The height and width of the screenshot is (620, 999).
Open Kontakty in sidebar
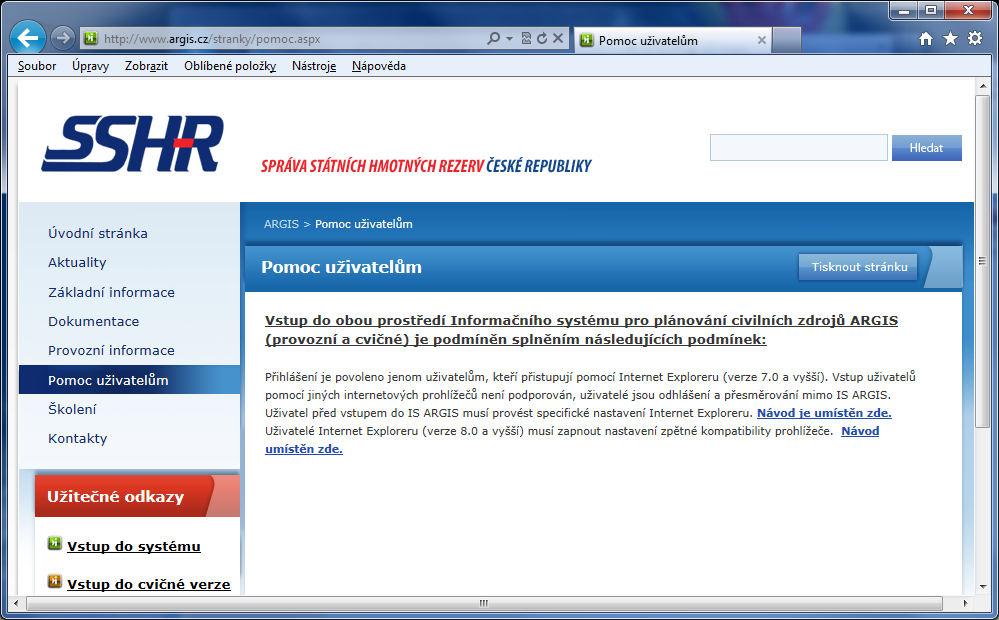(x=78, y=438)
